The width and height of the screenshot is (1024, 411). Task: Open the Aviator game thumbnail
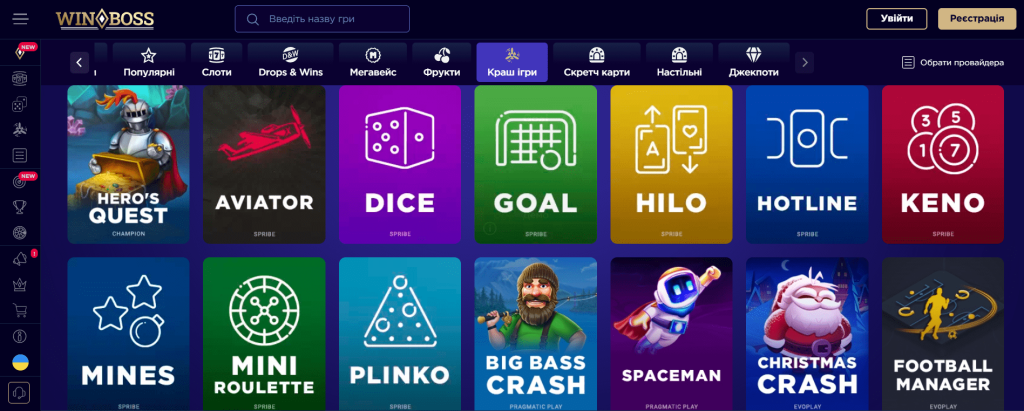pyautogui.click(x=264, y=164)
